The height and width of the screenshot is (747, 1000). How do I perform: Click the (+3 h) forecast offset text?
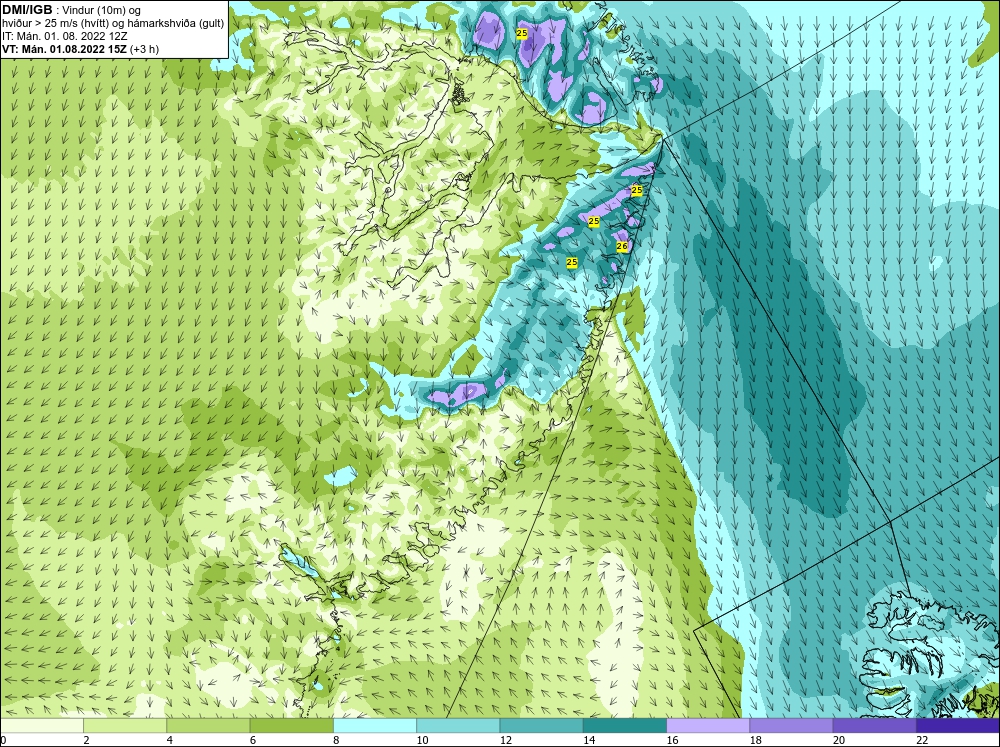[144, 49]
